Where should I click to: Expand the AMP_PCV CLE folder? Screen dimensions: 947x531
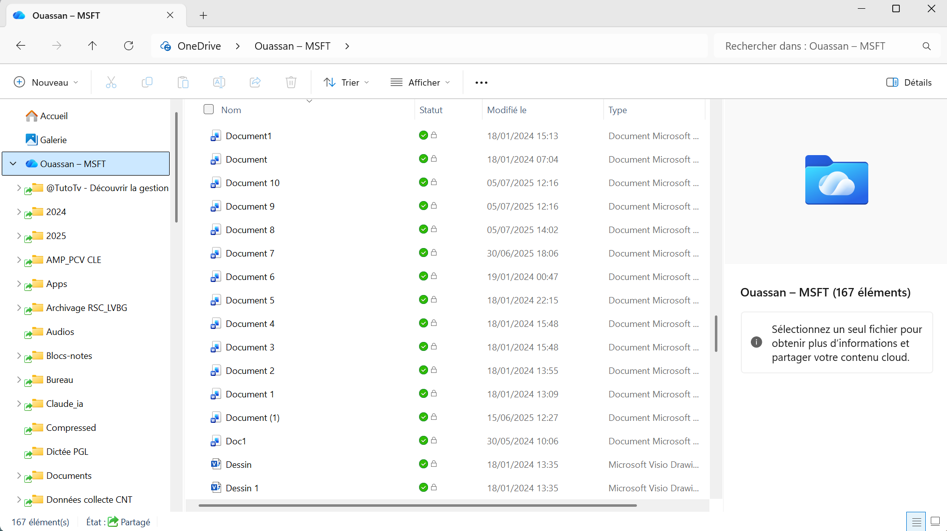(19, 260)
